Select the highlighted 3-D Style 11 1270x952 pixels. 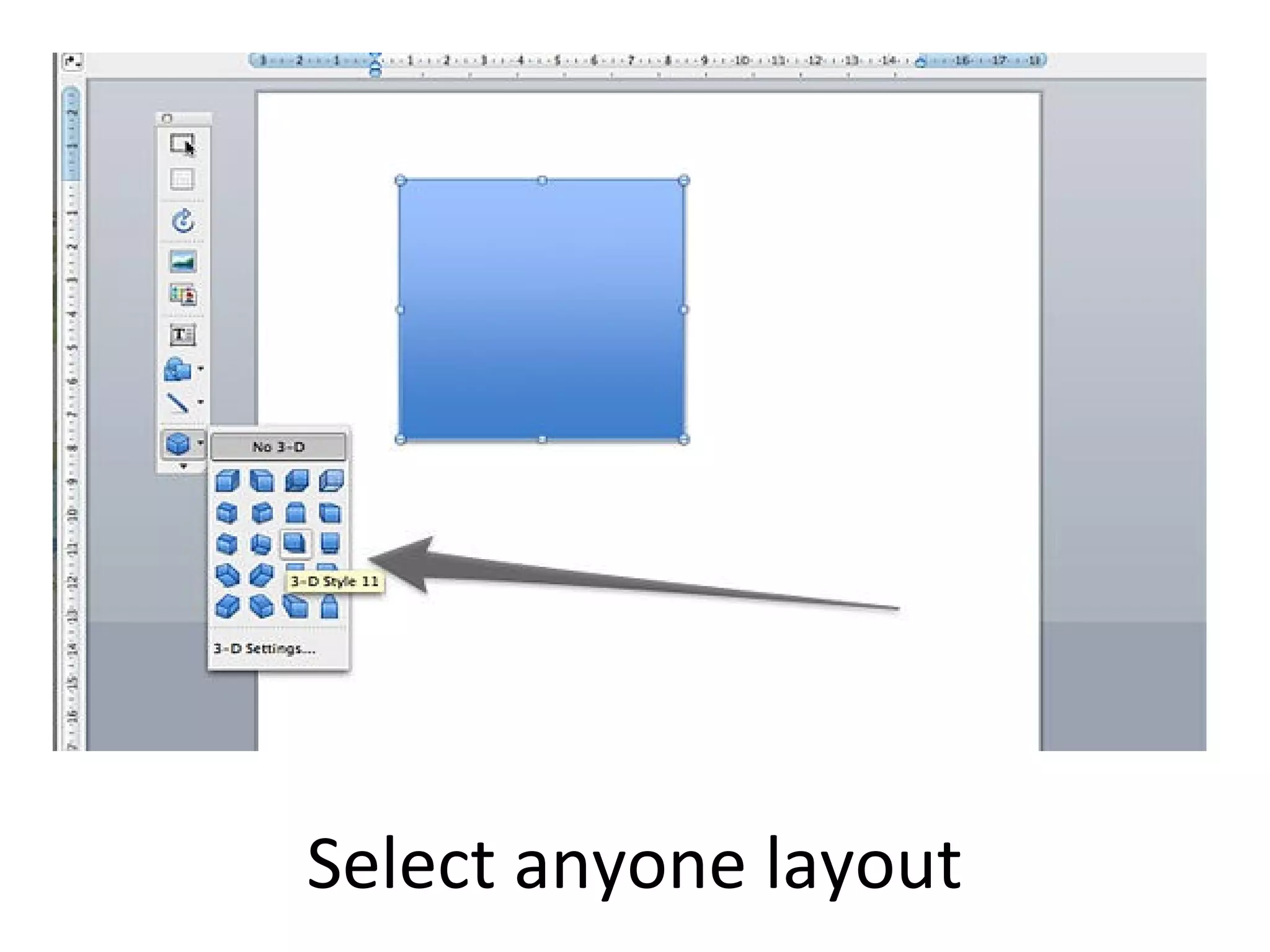pos(296,544)
